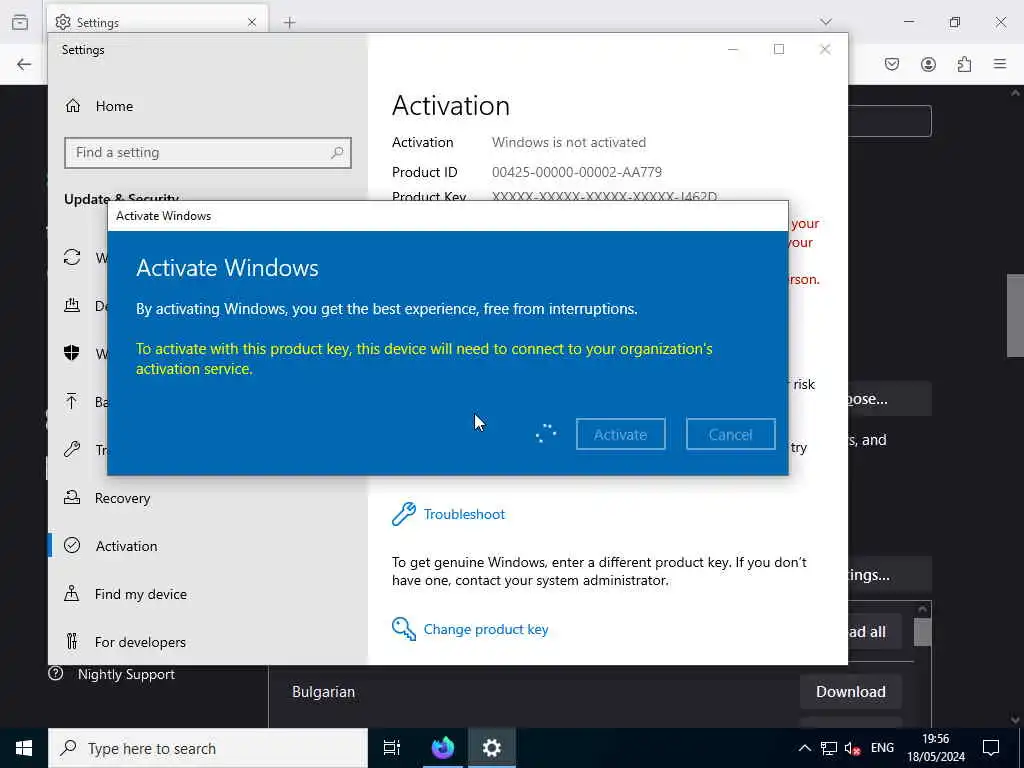The width and height of the screenshot is (1024, 768).
Task: Open the Windows Start menu
Action: 24,748
